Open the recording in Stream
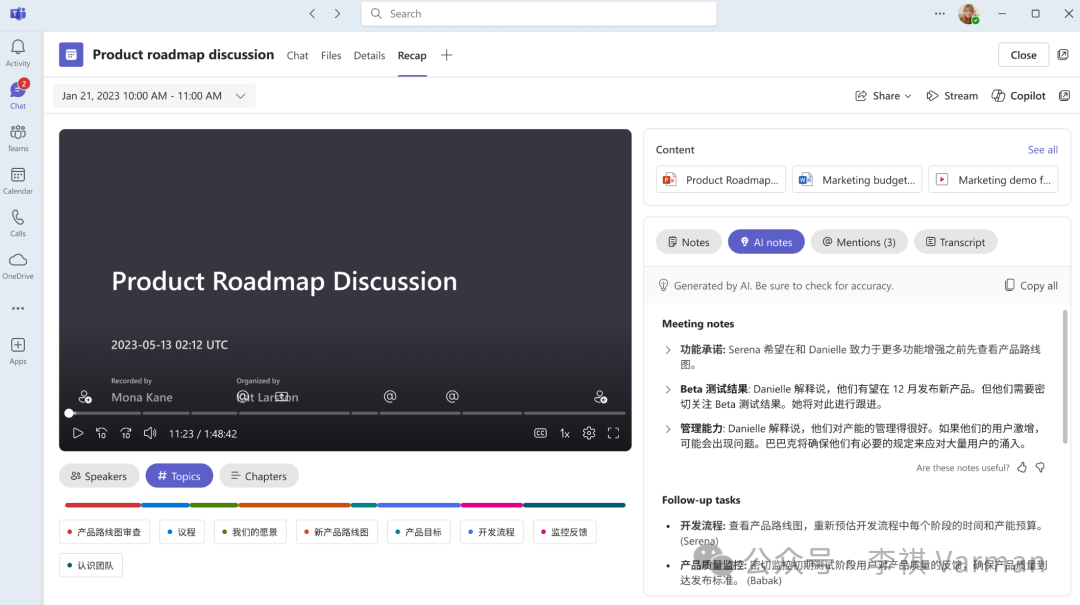Screen dimensions: 1080x605 click(x=952, y=96)
